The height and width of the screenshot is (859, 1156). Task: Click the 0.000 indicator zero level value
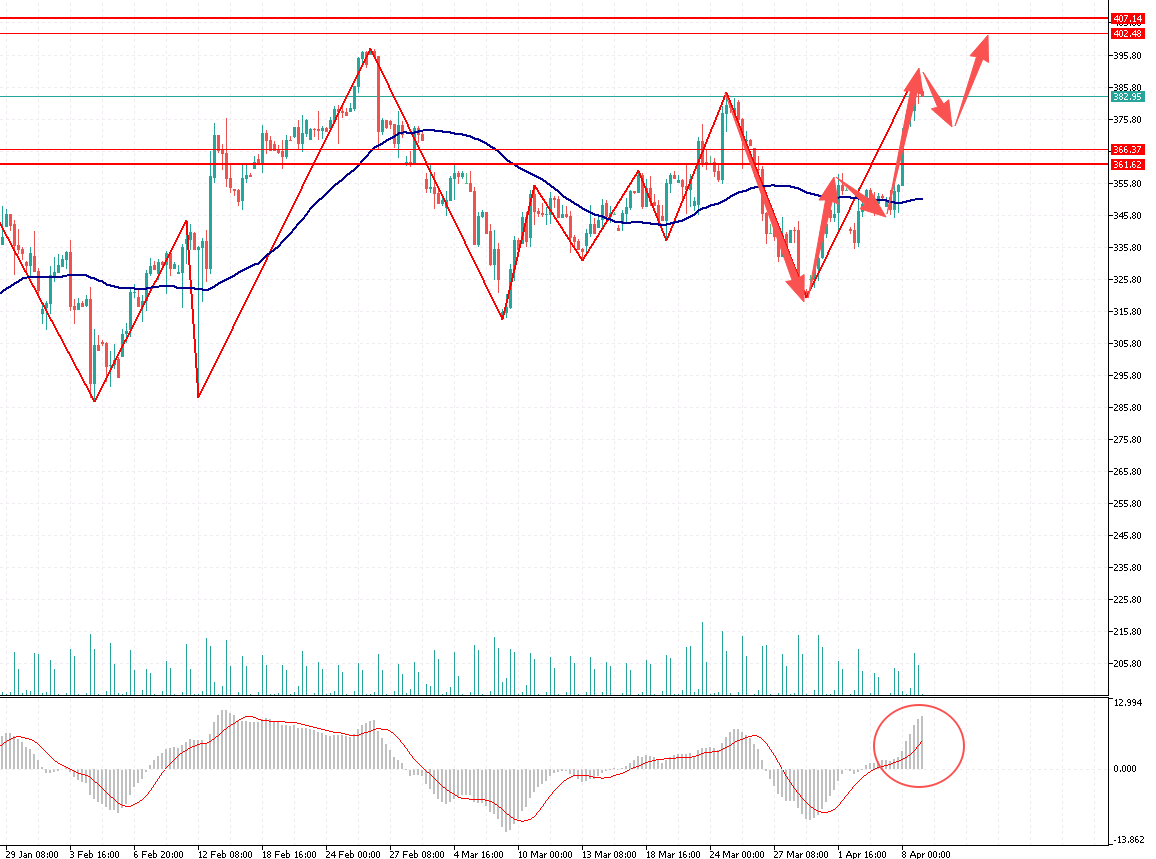coord(1125,768)
